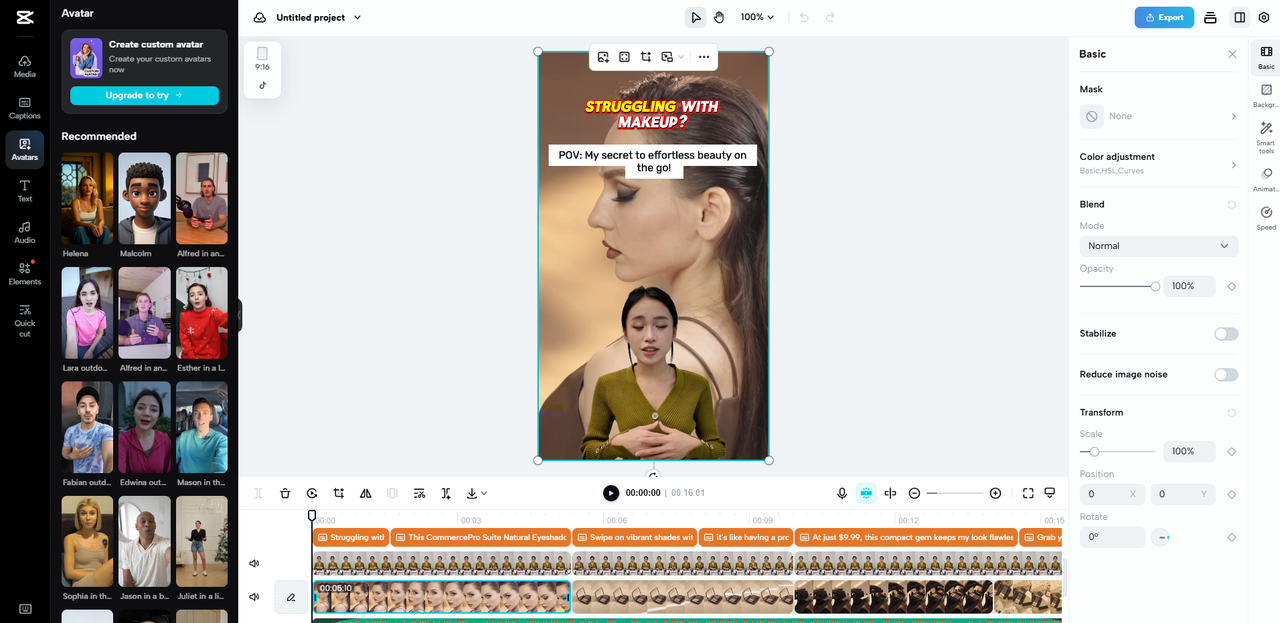Toggle the side panel layout icon
Screen dimensions: 1280x623
click(x=1240, y=17)
